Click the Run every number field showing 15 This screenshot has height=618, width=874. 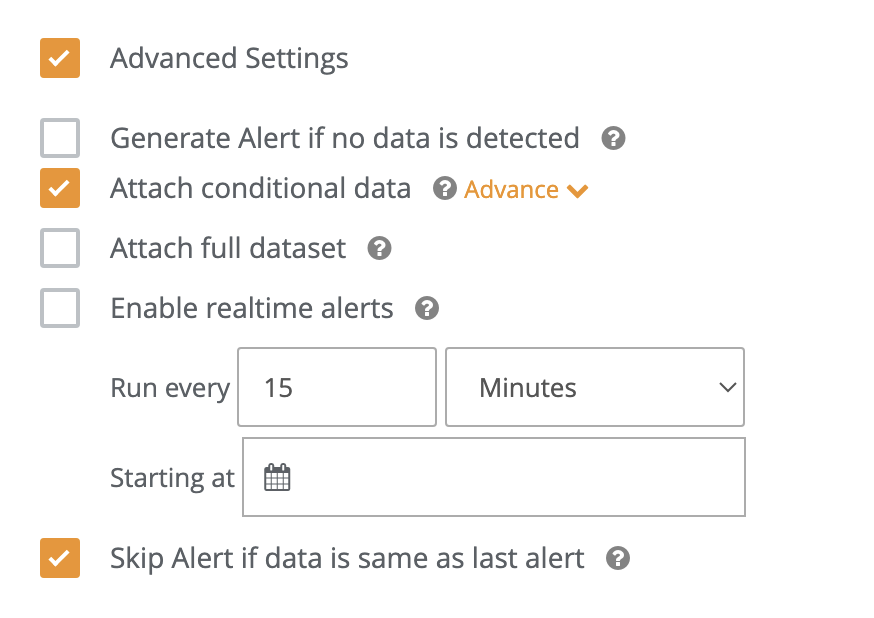point(336,387)
